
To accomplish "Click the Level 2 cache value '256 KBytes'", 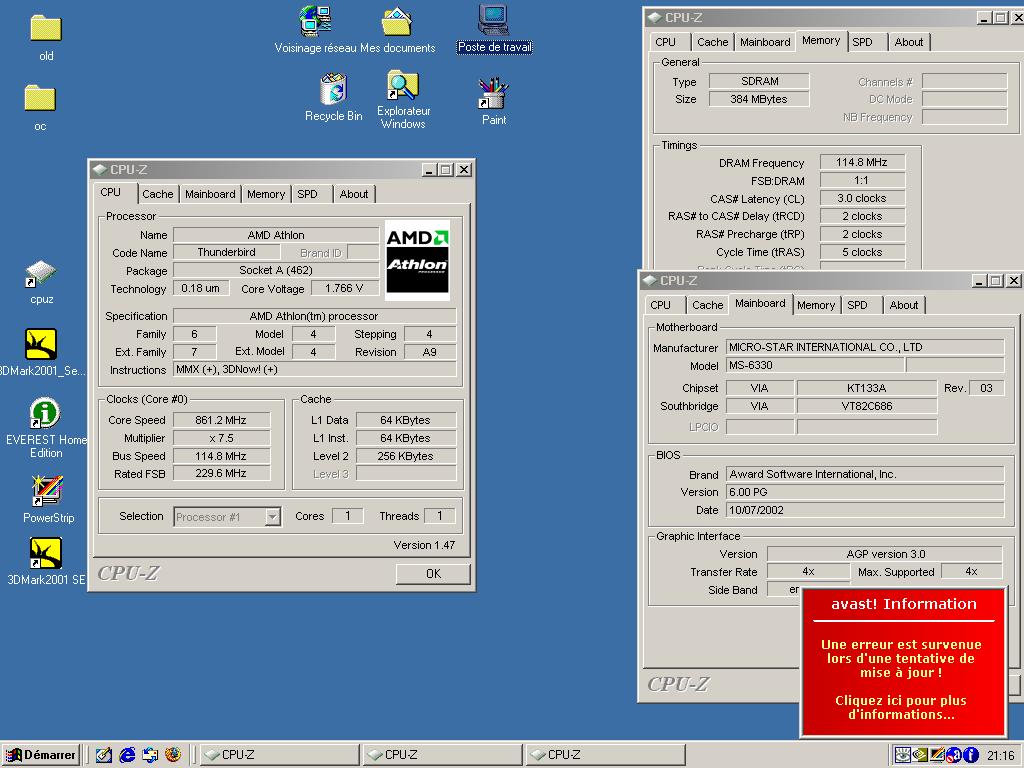I will (x=406, y=456).
